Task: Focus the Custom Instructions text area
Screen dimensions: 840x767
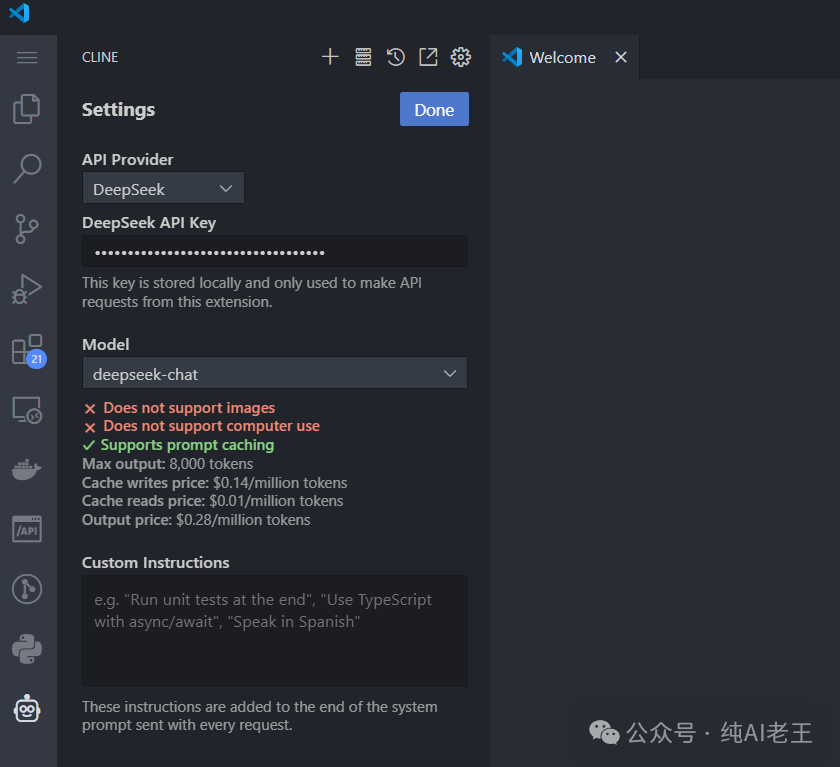Action: click(x=275, y=631)
